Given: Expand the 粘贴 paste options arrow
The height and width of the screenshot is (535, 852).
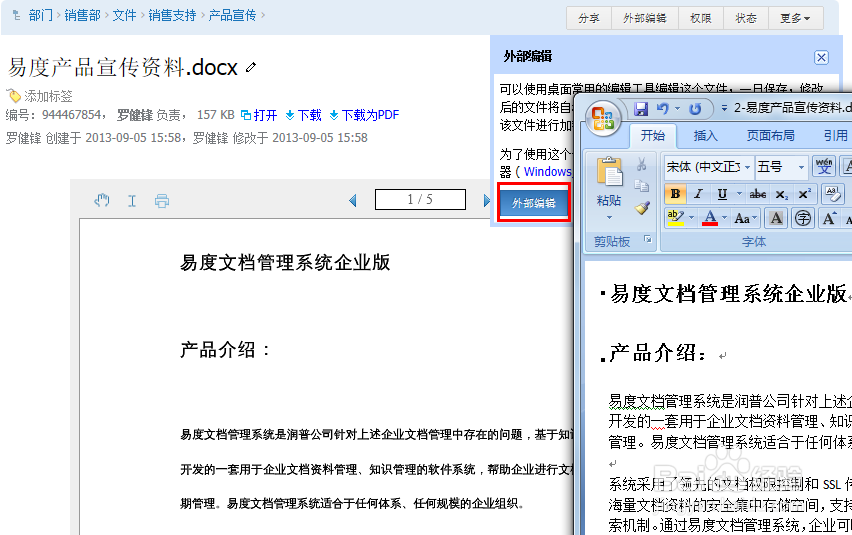Looking at the screenshot, I should tap(609, 218).
